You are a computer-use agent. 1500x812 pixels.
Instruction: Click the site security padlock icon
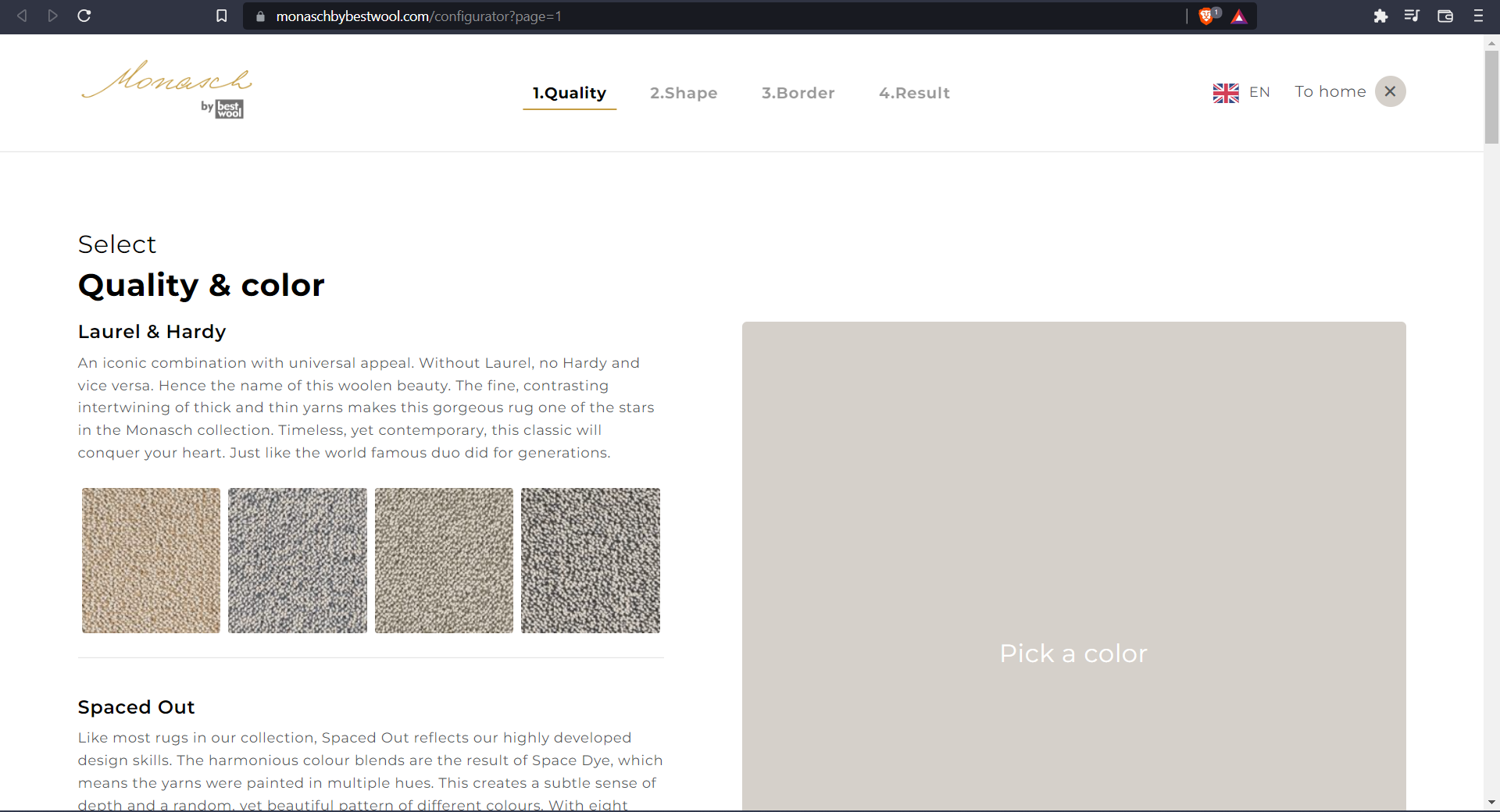tap(261, 16)
